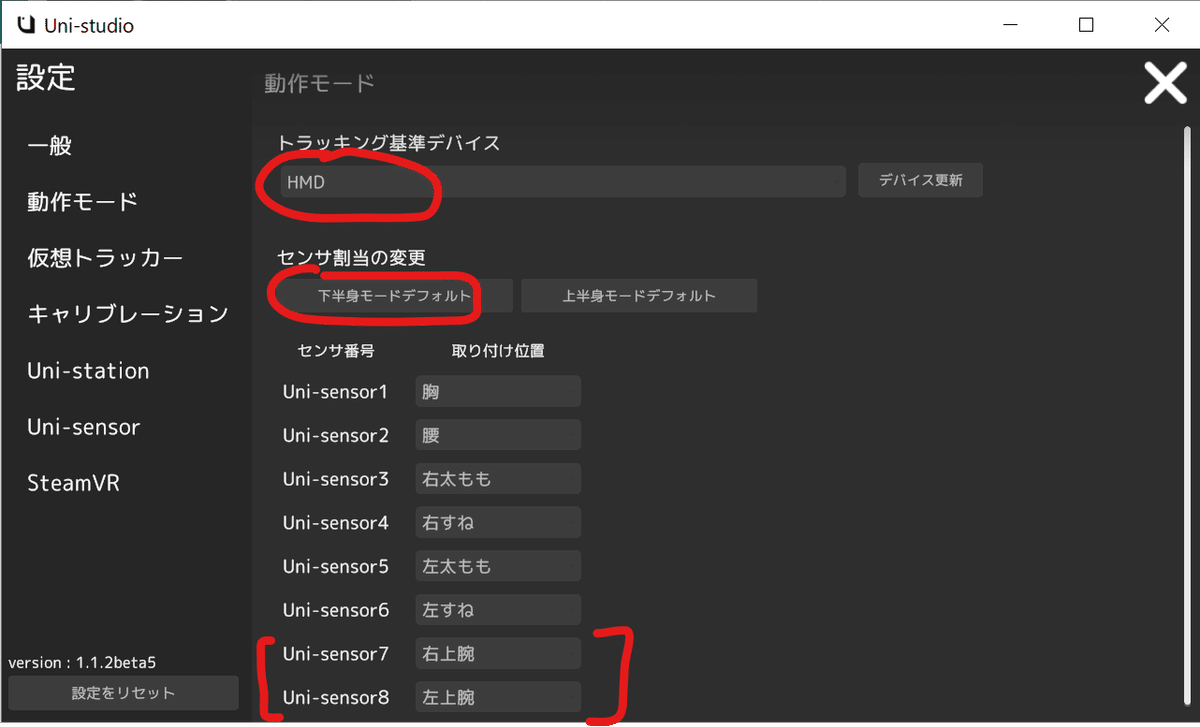The width and height of the screenshot is (1200, 727).
Task: Select the キャリブレーション settings section
Action: 127,313
